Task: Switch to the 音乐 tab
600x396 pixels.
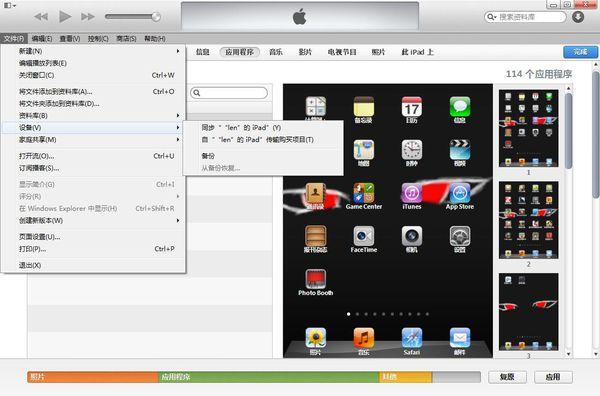Action: pyautogui.click(x=276, y=52)
